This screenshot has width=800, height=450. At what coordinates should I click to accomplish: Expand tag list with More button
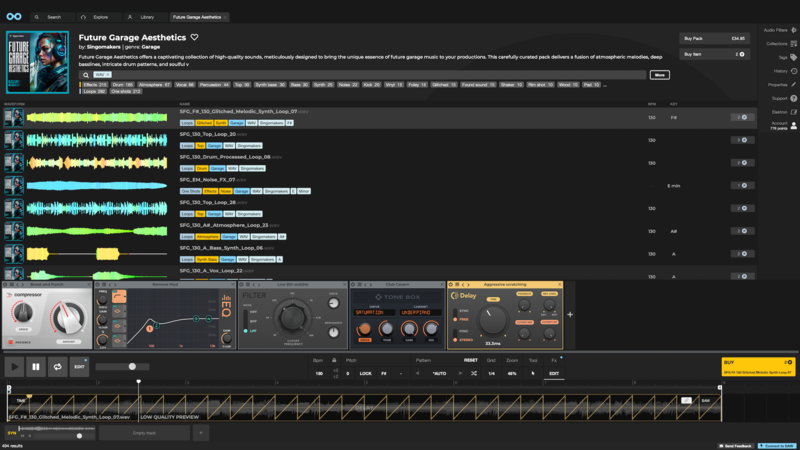[x=659, y=75]
